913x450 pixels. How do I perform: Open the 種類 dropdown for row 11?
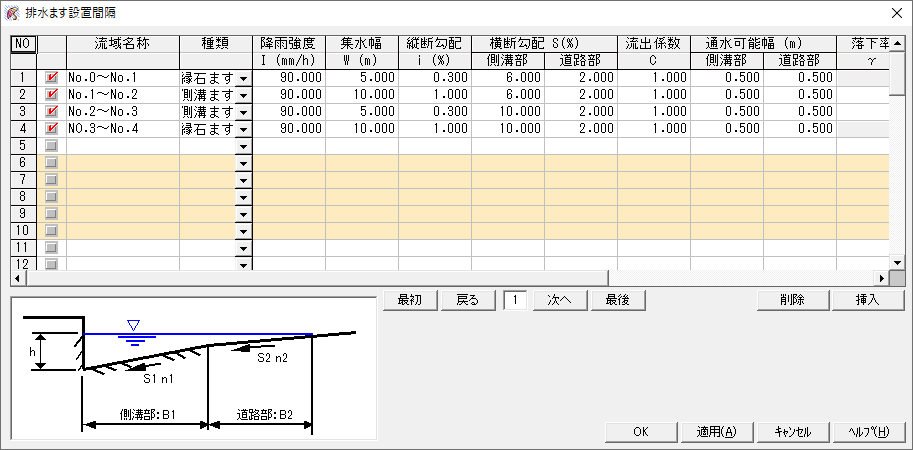tap(243, 247)
